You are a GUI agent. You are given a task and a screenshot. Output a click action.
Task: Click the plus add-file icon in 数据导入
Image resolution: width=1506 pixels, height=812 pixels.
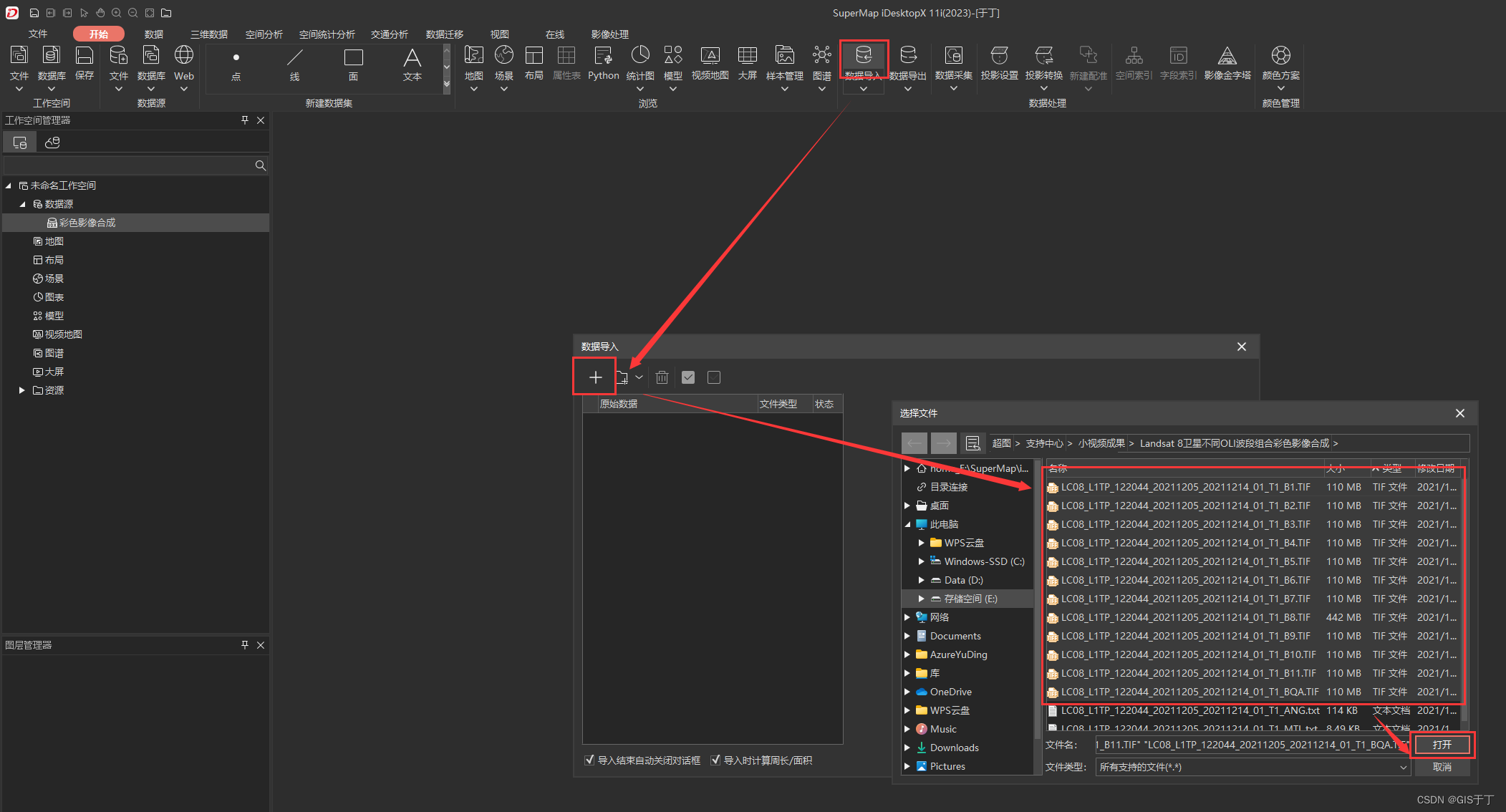click(x=595, y=377)
